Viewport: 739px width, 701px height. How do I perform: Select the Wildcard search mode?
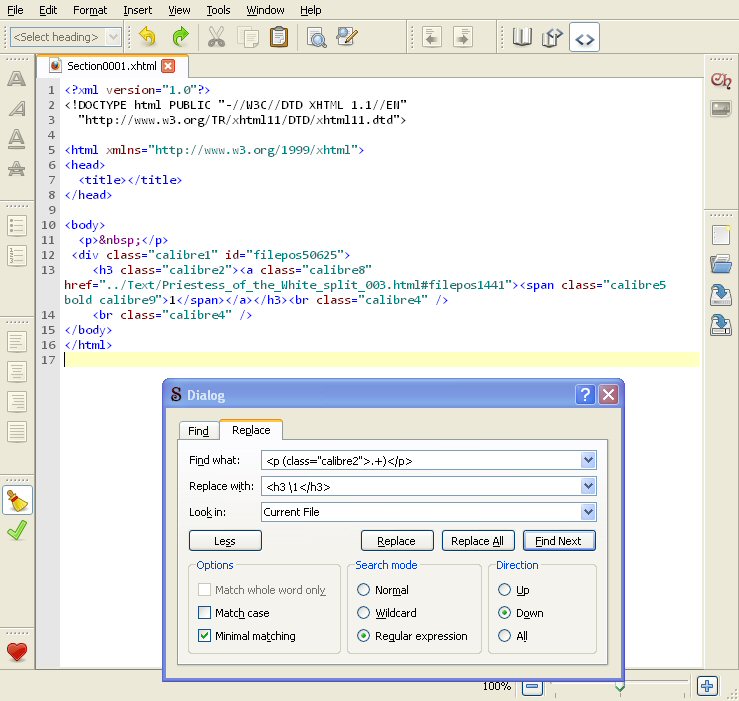[x=365, y=613]
